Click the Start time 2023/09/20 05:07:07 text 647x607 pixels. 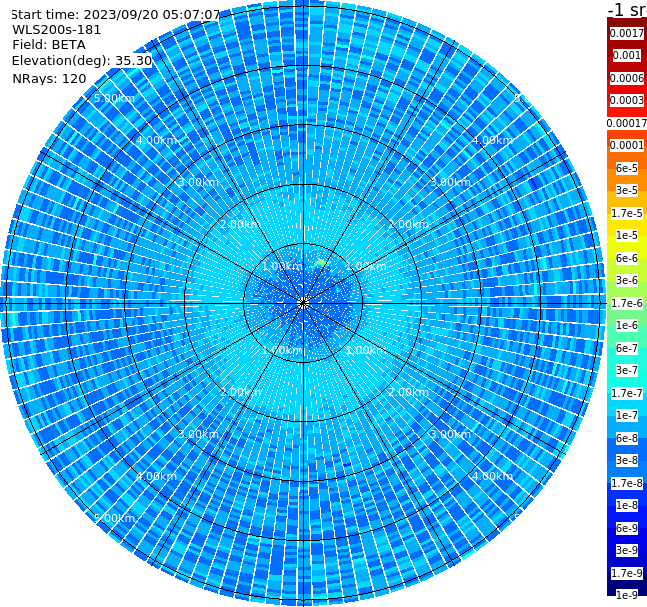click(x=116, y=15)
